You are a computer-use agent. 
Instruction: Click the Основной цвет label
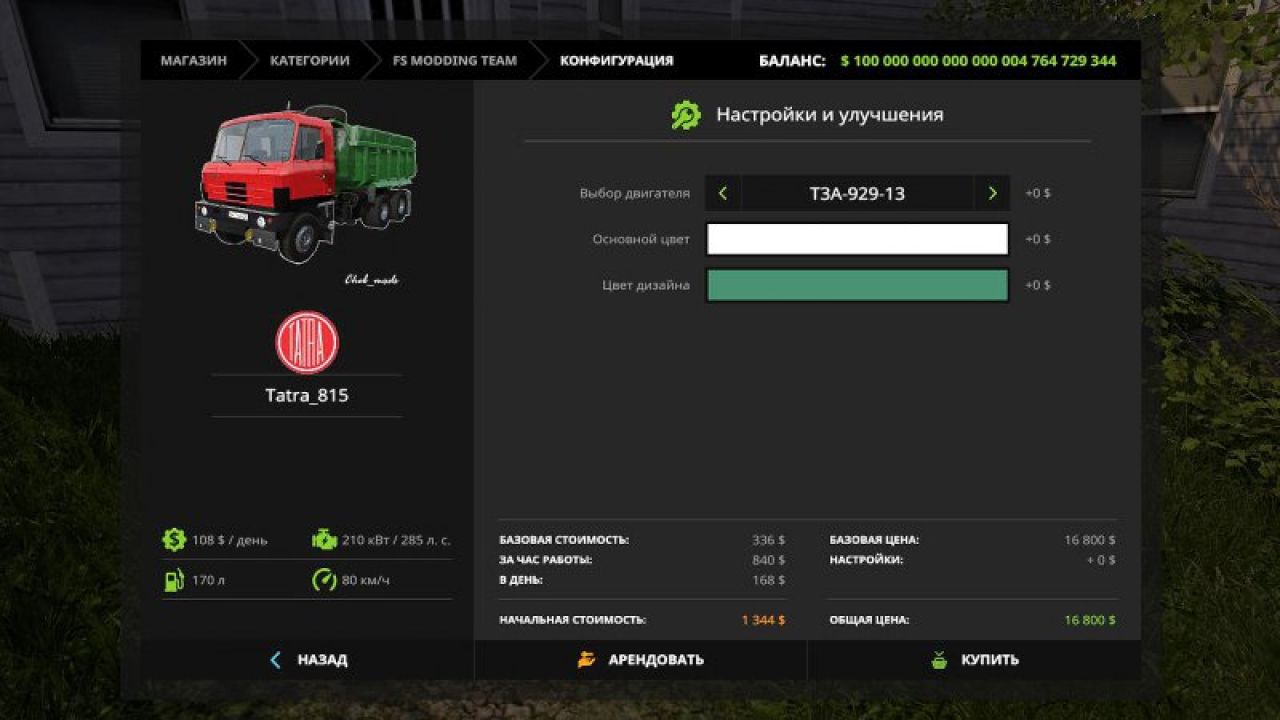tap(641, 239)
